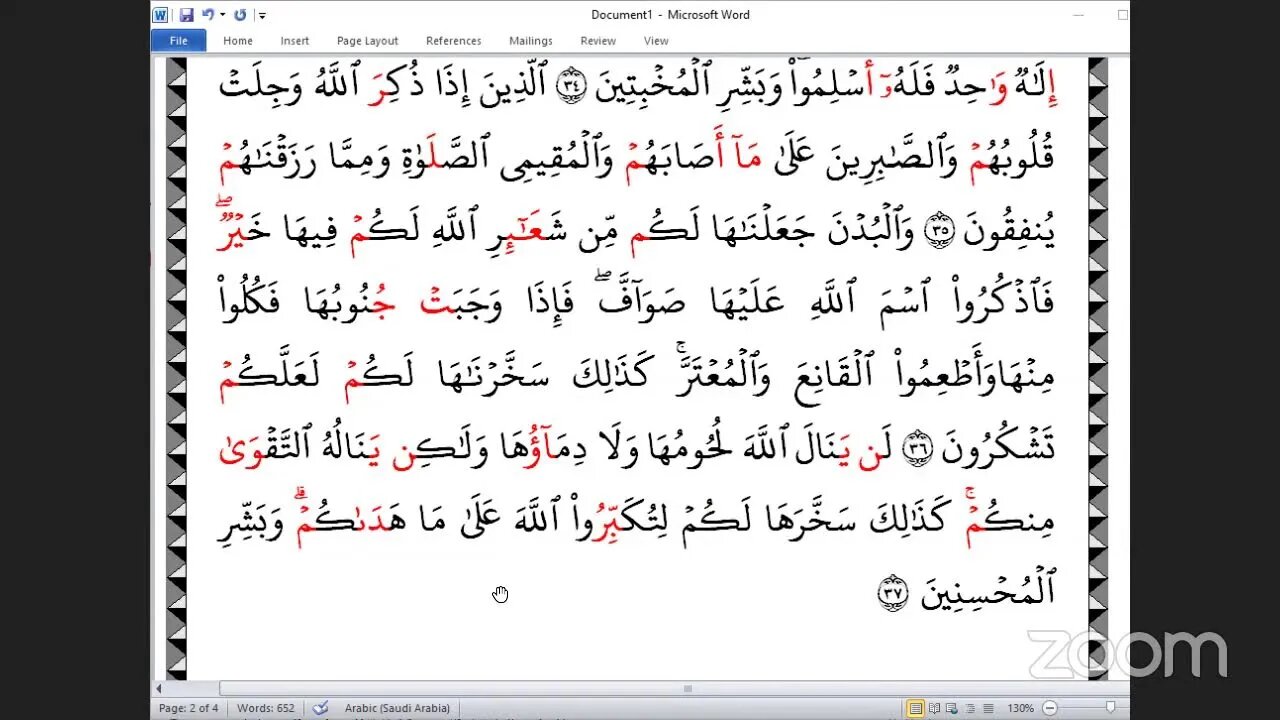Customize the Quick Access Toolbar dropdown
The width and height of the screenshot is (1280, 720).
tap(262, 15)
